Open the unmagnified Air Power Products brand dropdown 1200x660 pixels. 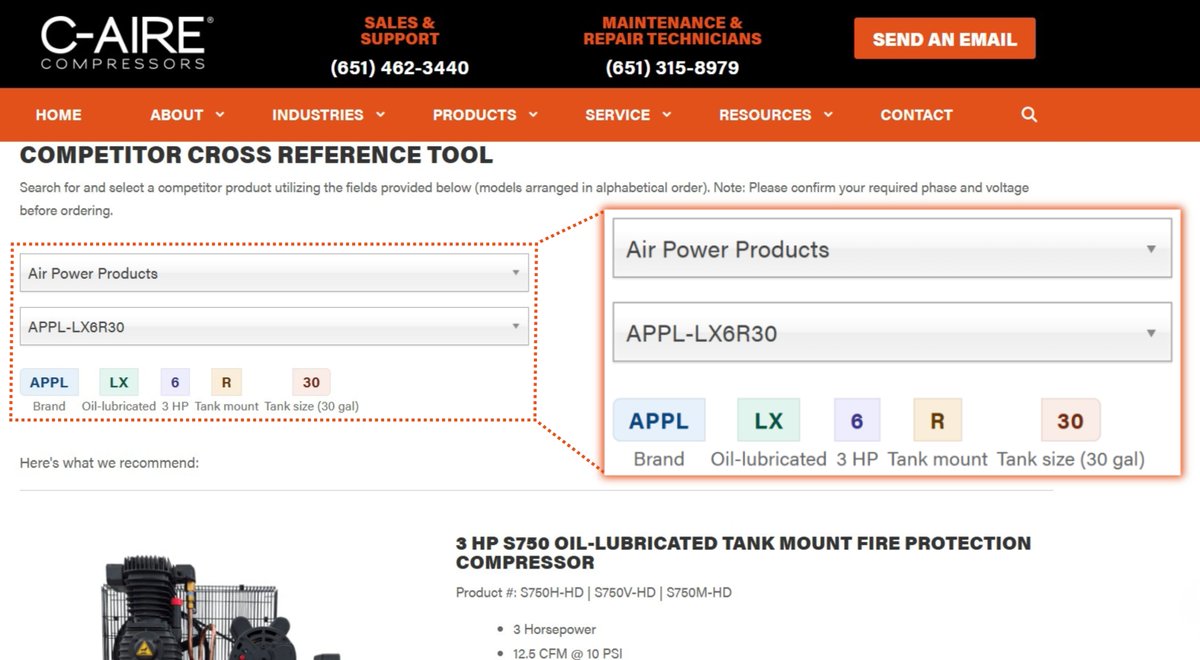(274, 273)
